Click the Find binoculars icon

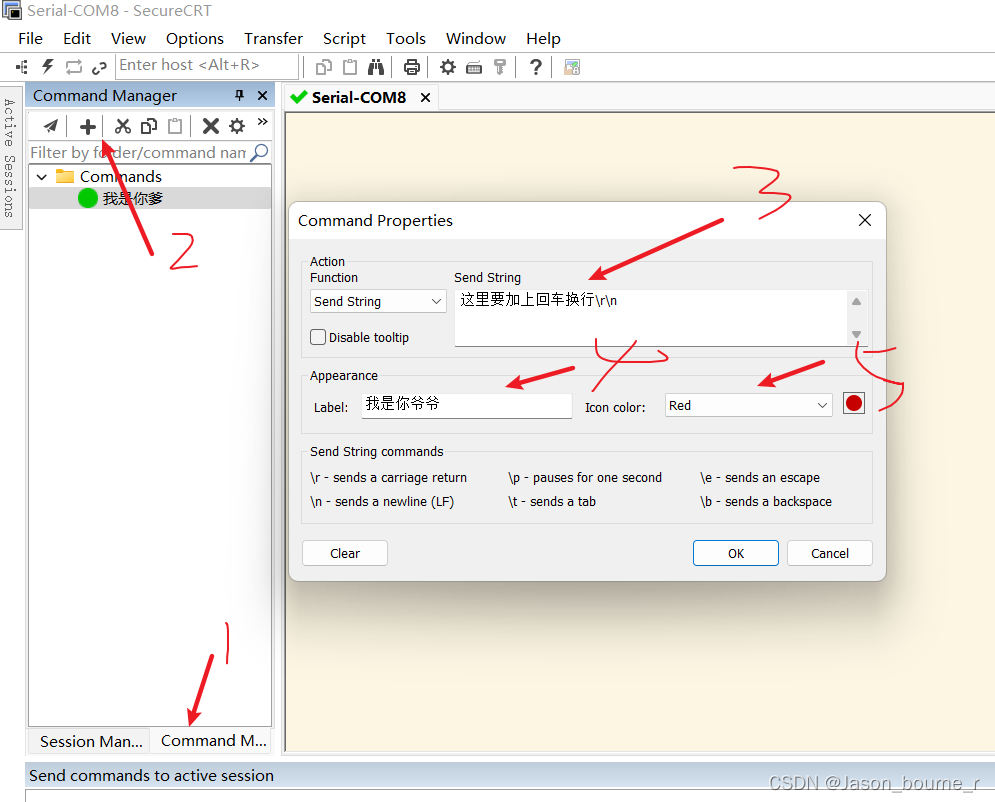click(x=376, y=67)
